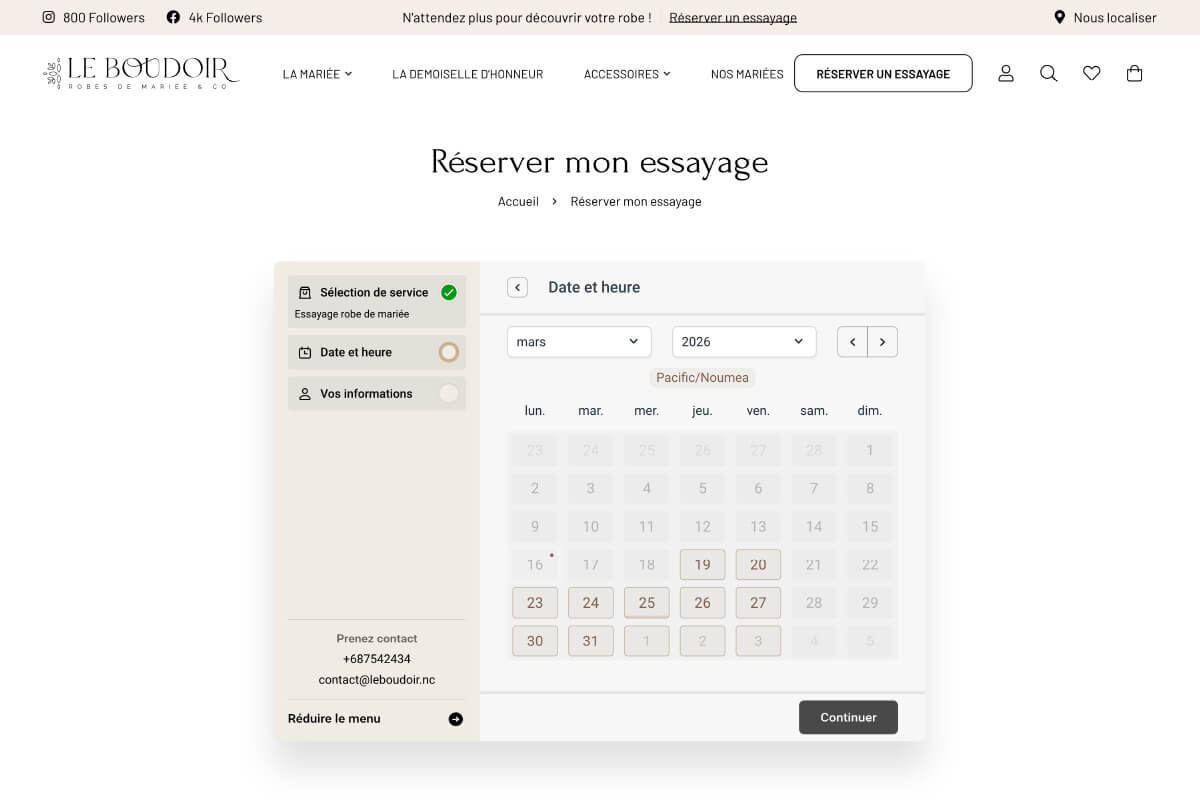Image resolution: width=1200 pixels, height=800 pixels.
Task: Open the shopping bag icon
Action: (1134, 73)
